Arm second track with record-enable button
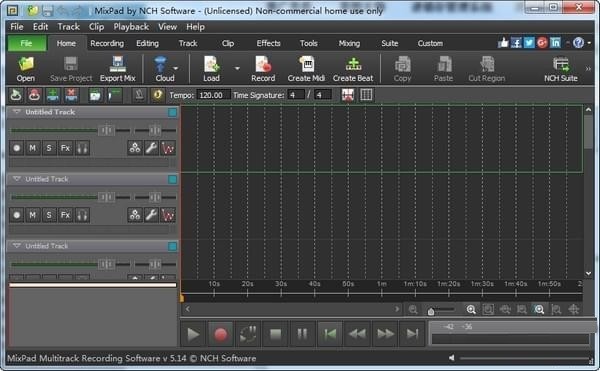This screenshot has height=371, width=600. pyautogui.click(x=16, y=215)
